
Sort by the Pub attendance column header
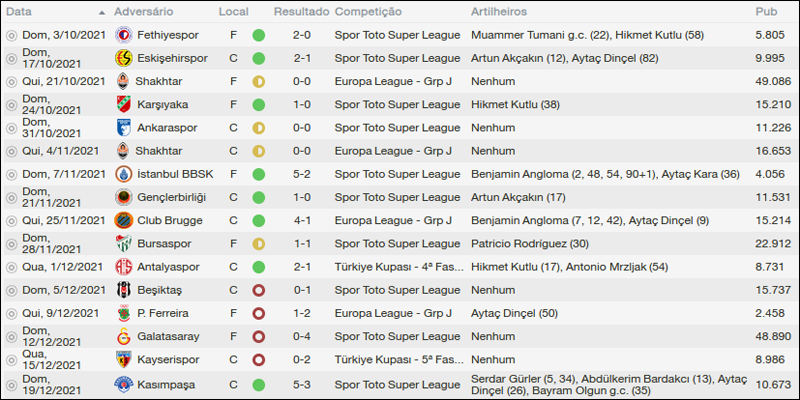[767, 11]
